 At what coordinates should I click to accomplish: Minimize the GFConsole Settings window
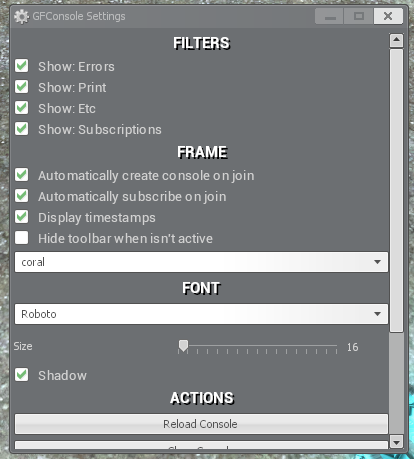(x=329, y=16)
